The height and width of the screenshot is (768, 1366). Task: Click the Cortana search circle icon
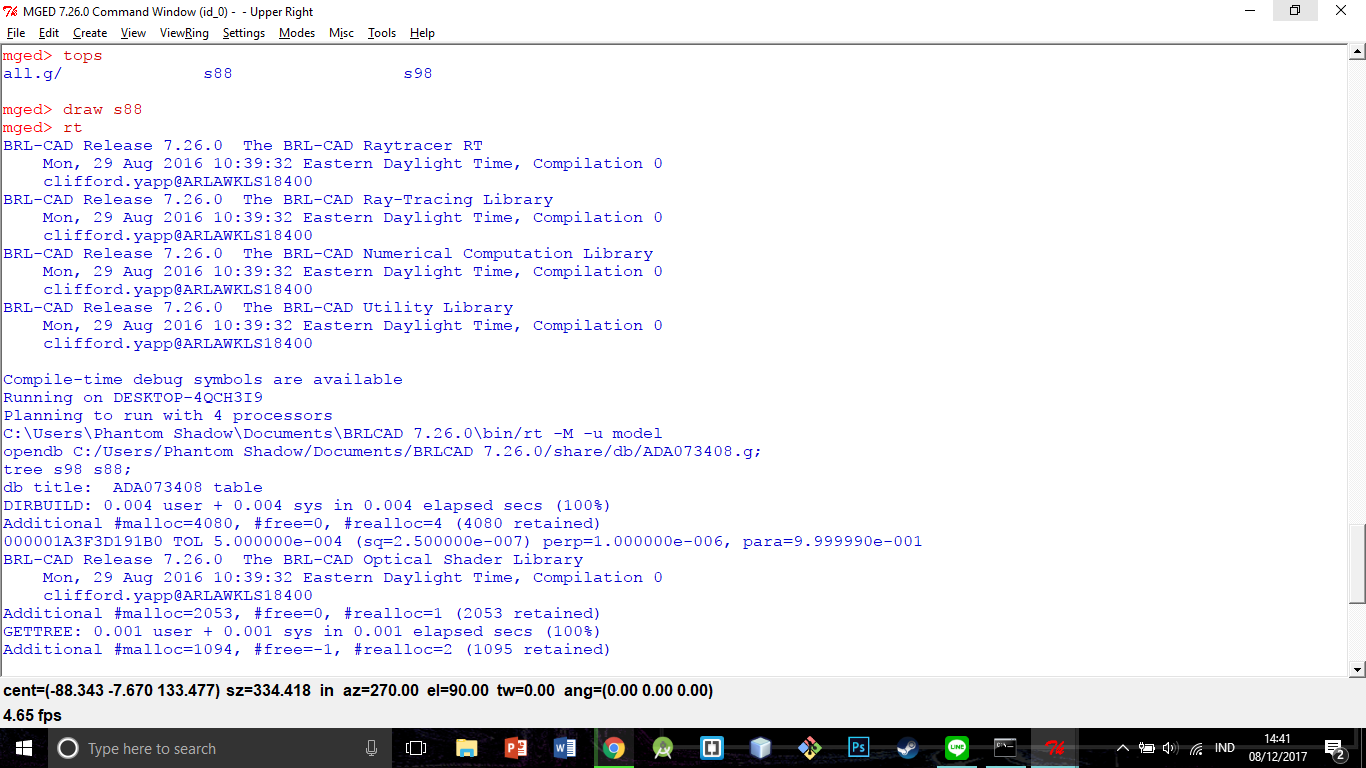[68, 748]
